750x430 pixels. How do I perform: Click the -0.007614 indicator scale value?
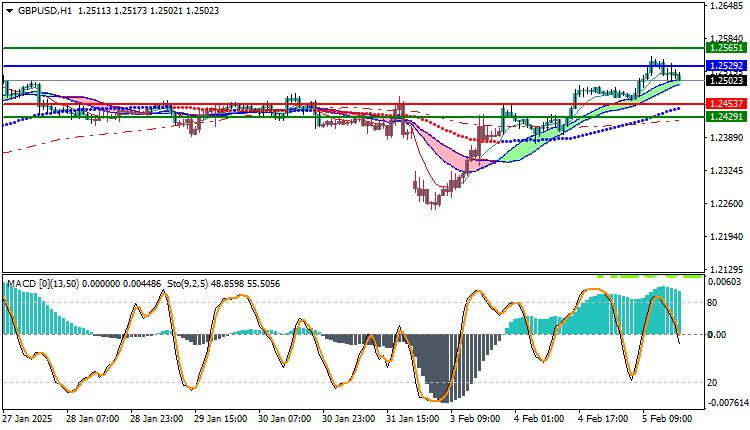(727, 403)
